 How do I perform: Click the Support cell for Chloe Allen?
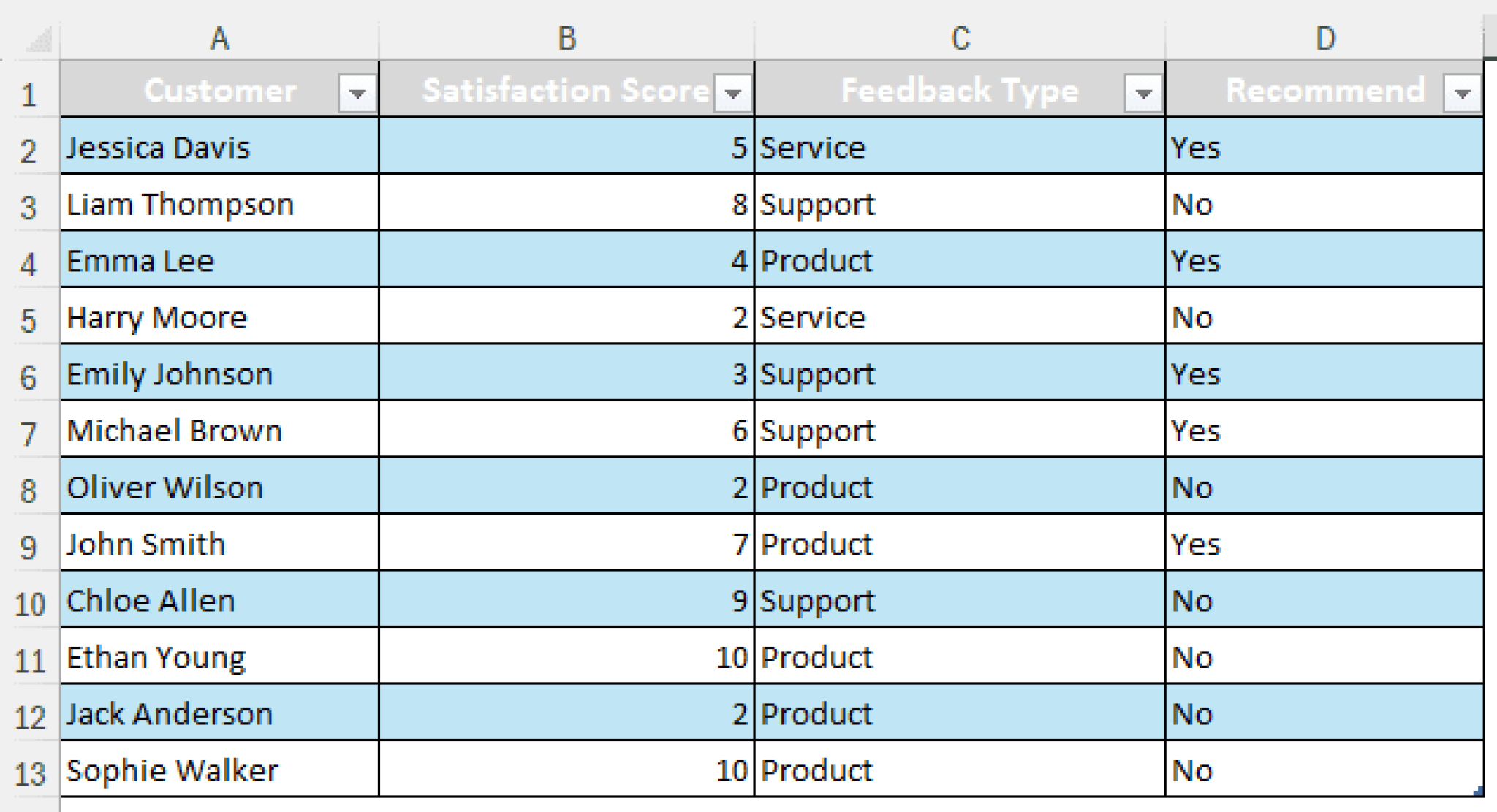coord(958,600)
